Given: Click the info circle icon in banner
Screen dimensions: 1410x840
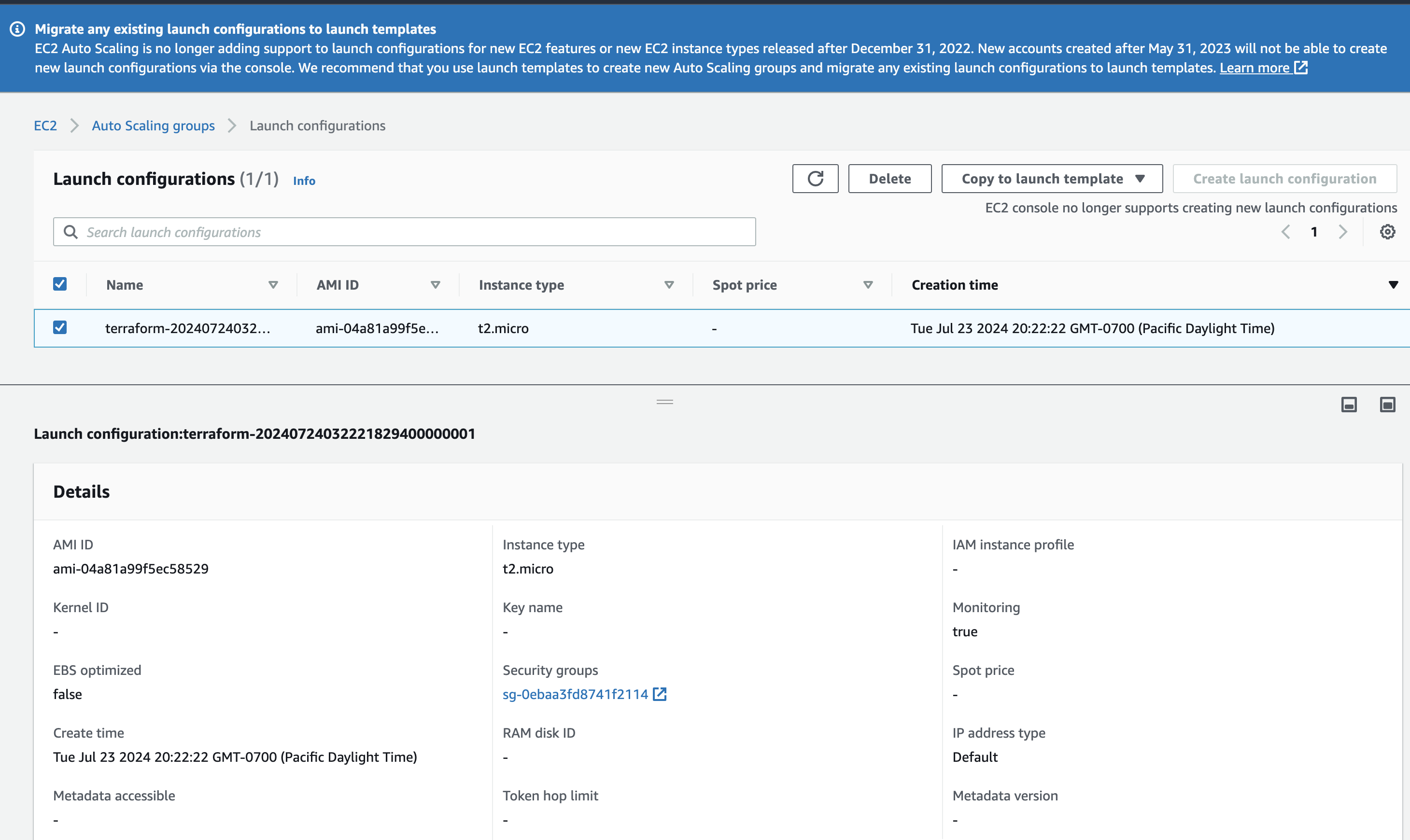Looking at the screenshot, I should (17, 29).
